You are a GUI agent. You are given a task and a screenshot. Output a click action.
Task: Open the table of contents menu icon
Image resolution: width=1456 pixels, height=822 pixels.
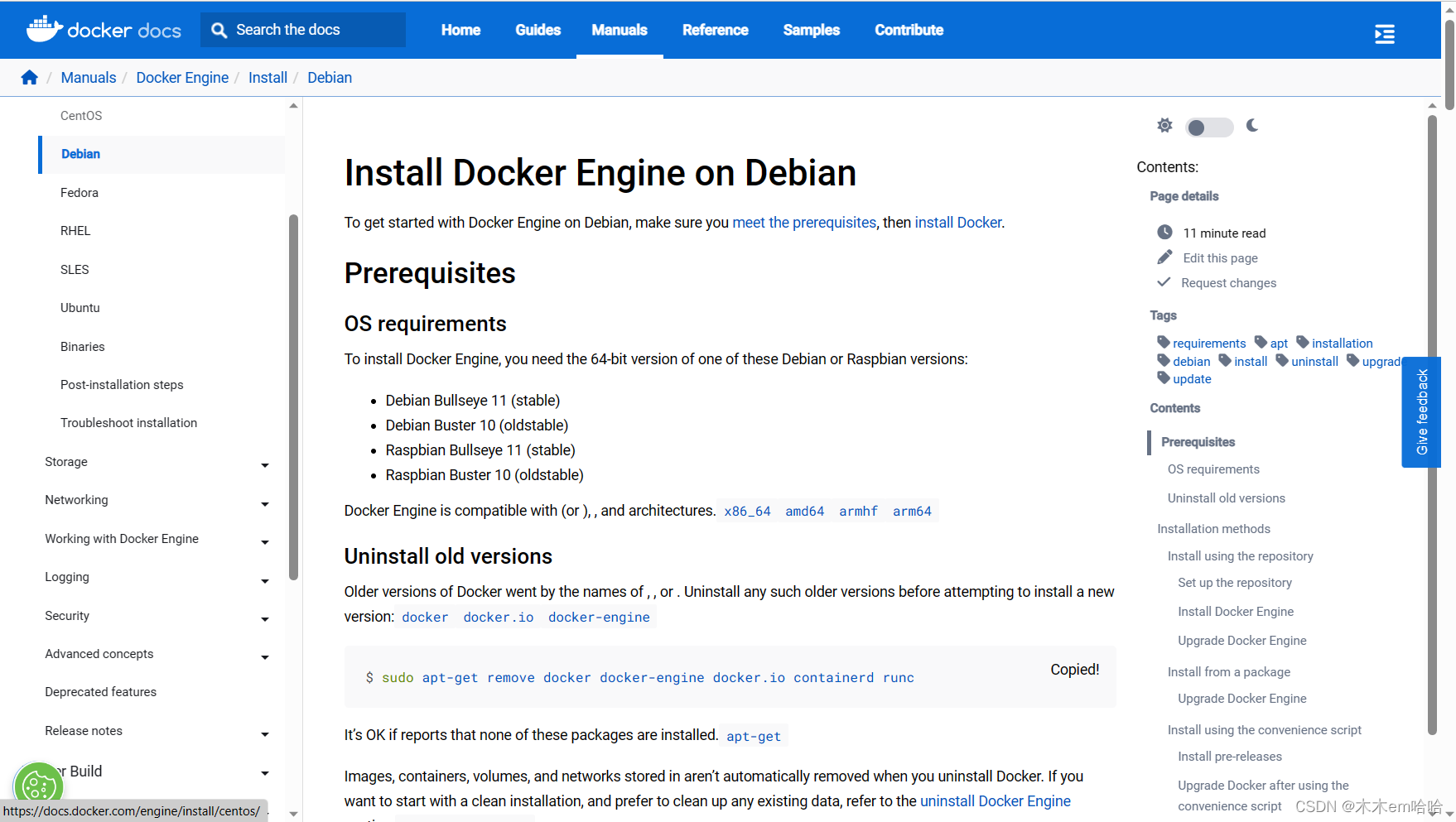click(x=1384, y=34)
